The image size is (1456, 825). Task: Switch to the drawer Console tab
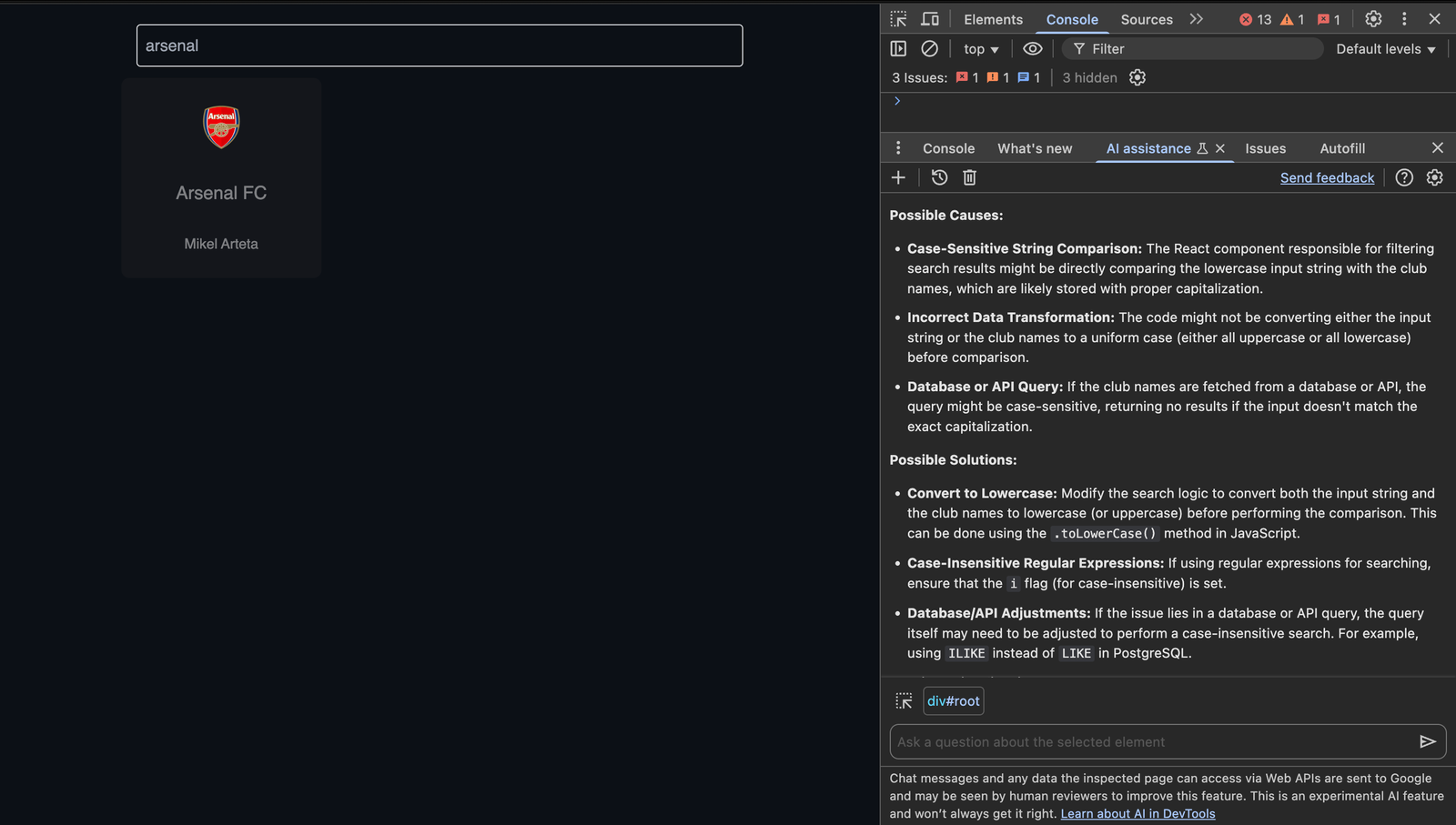pos(948,148)
